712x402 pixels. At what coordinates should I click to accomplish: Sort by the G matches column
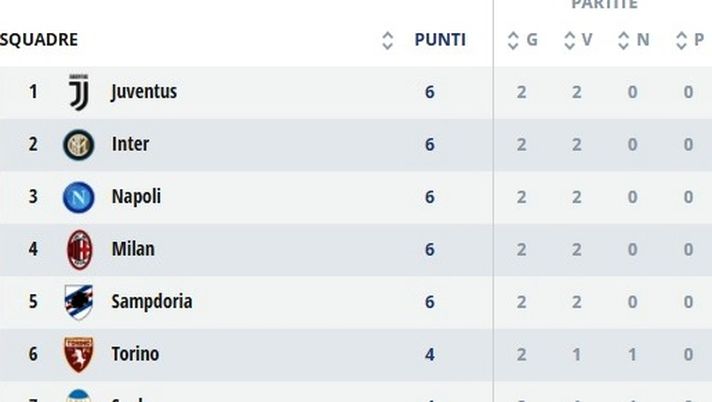pos(523,40)
